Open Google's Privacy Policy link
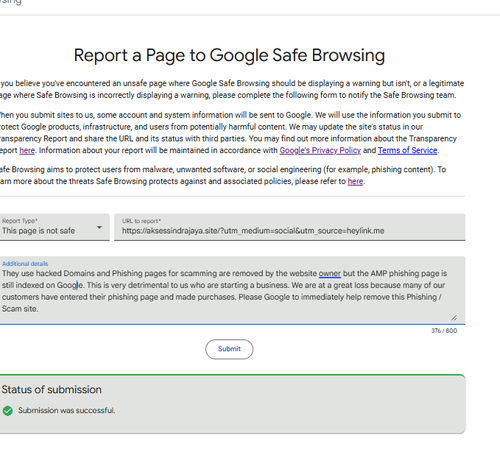500x455 pixels. (x=320, y=150)
